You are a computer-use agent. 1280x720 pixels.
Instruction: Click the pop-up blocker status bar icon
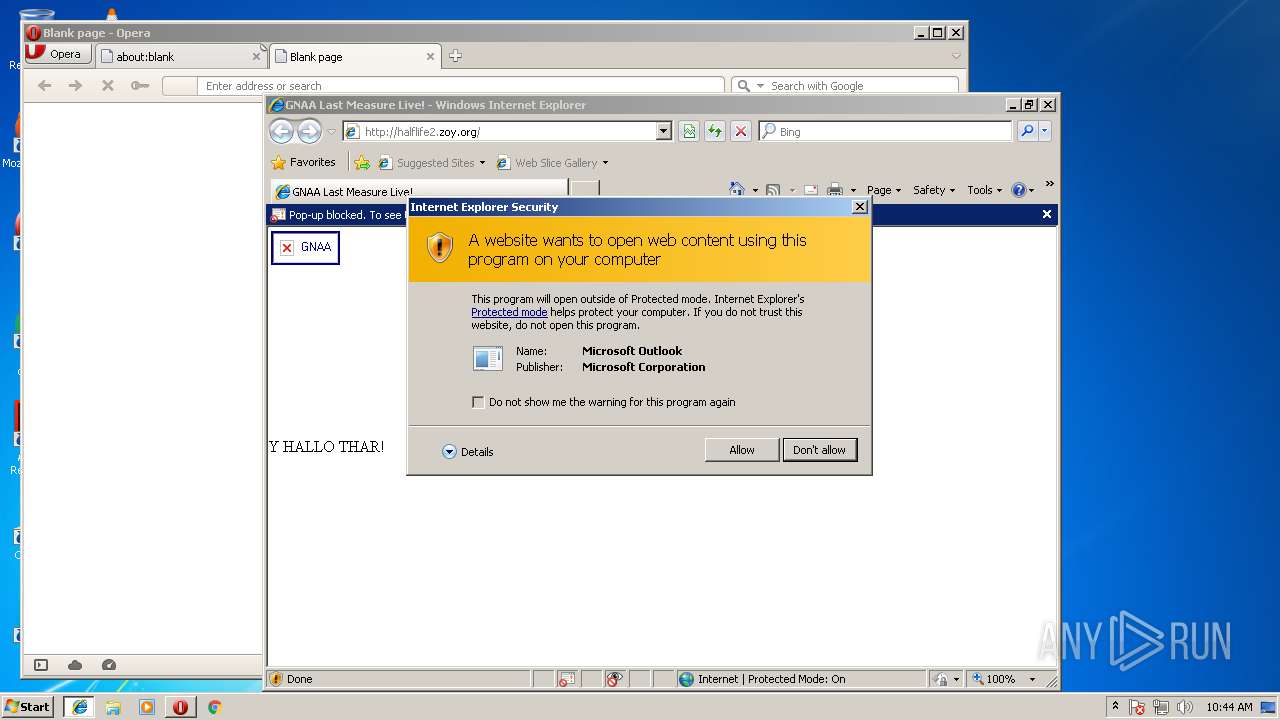566,679
